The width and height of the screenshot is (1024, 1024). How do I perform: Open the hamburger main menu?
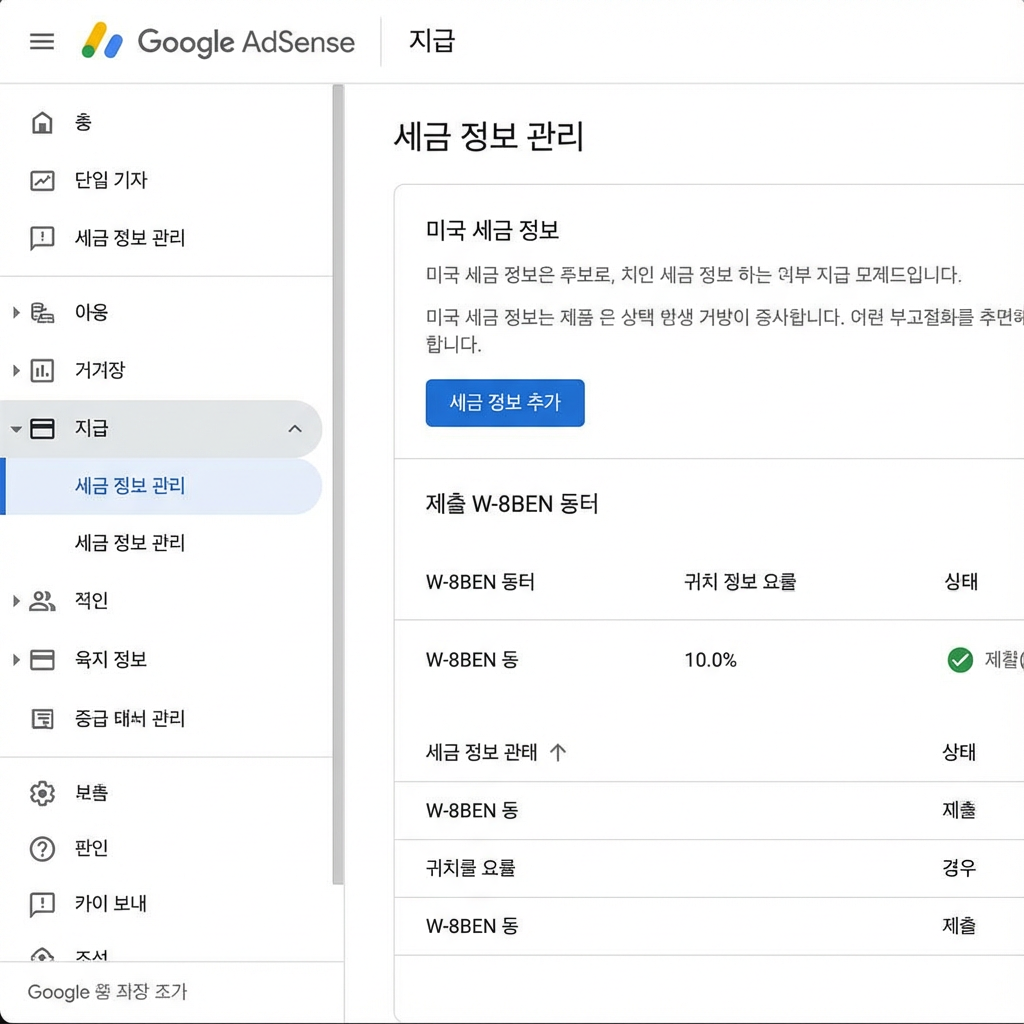(42, 42)
